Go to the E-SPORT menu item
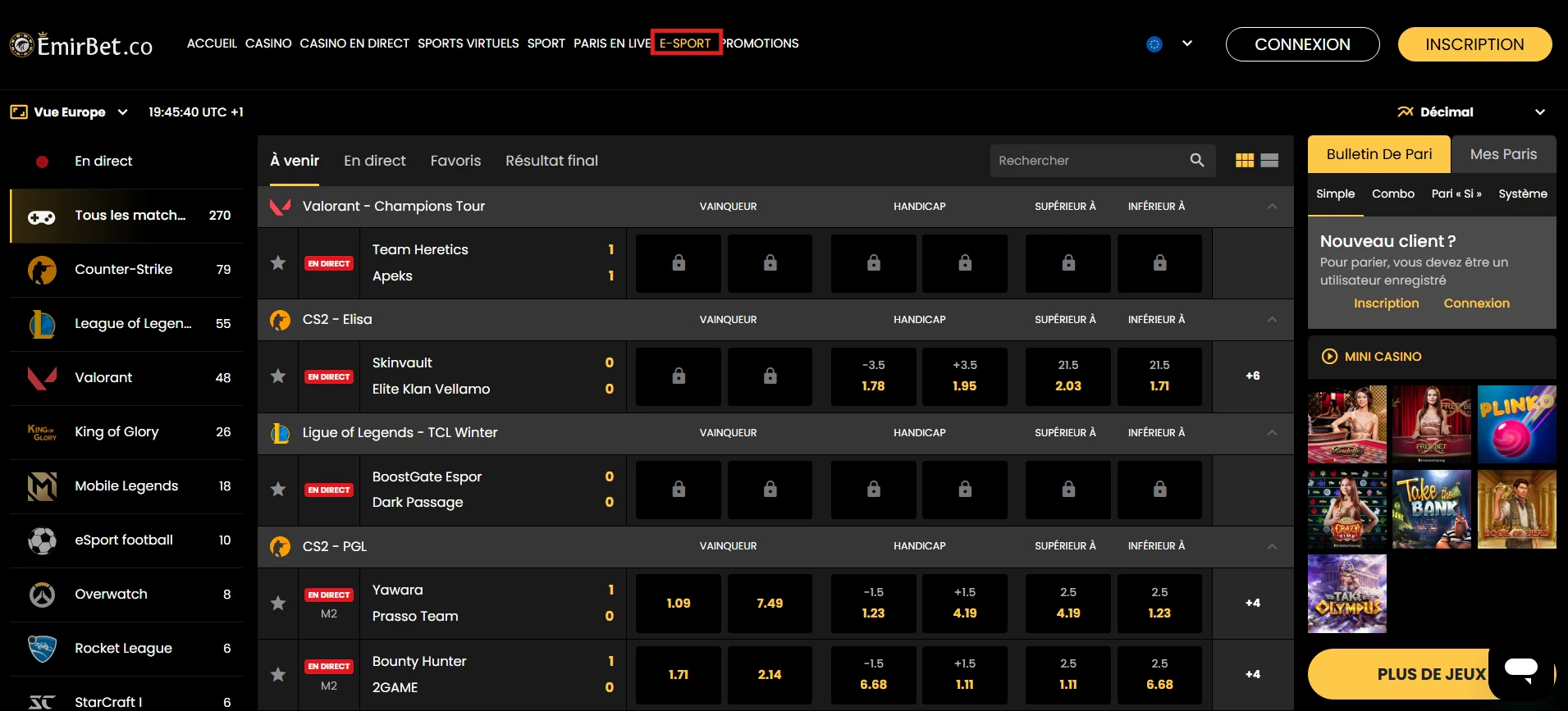The height and width of the screenshot is (711, 1568). tap(686, 43)
